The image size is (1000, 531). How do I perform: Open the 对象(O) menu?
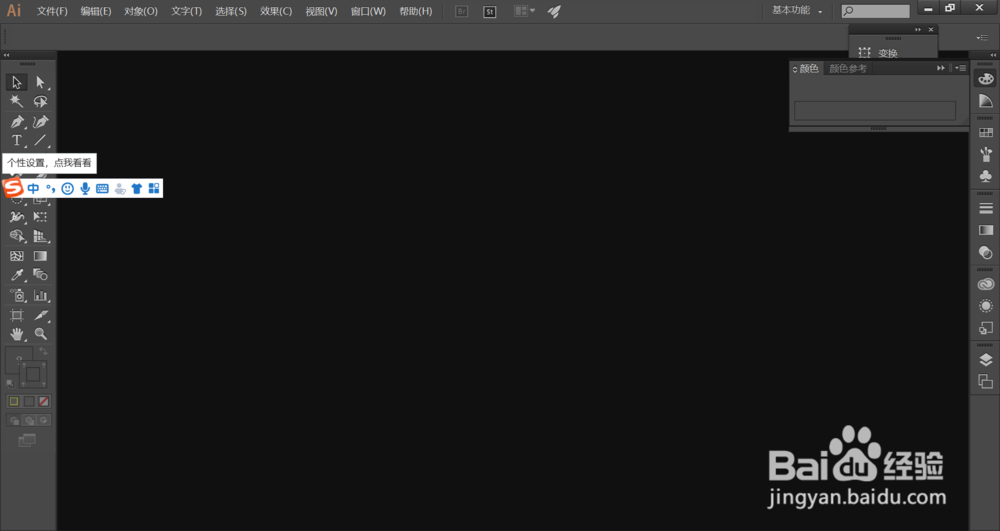(141, 11)
